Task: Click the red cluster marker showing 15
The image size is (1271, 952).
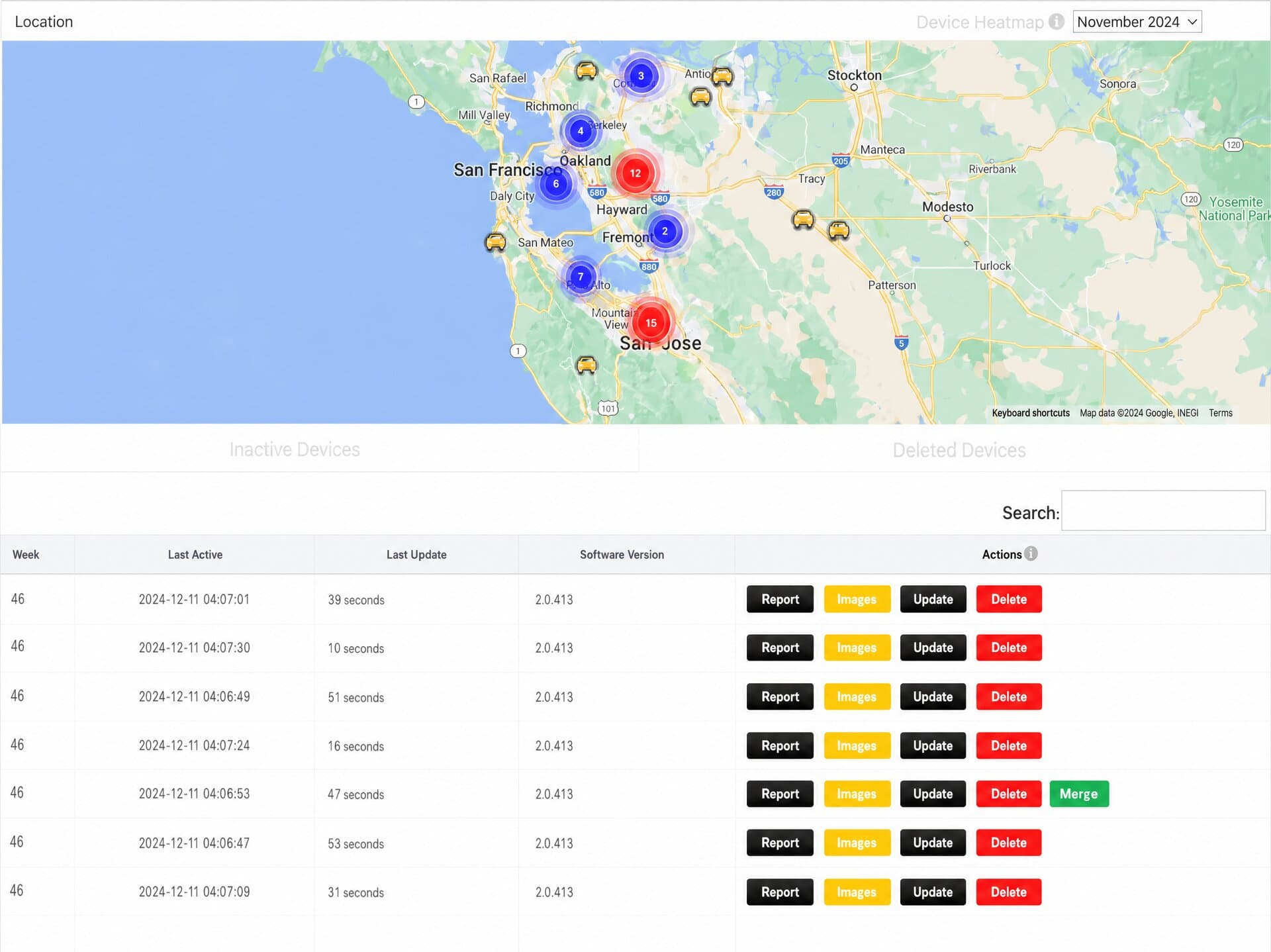Action: 651,323
